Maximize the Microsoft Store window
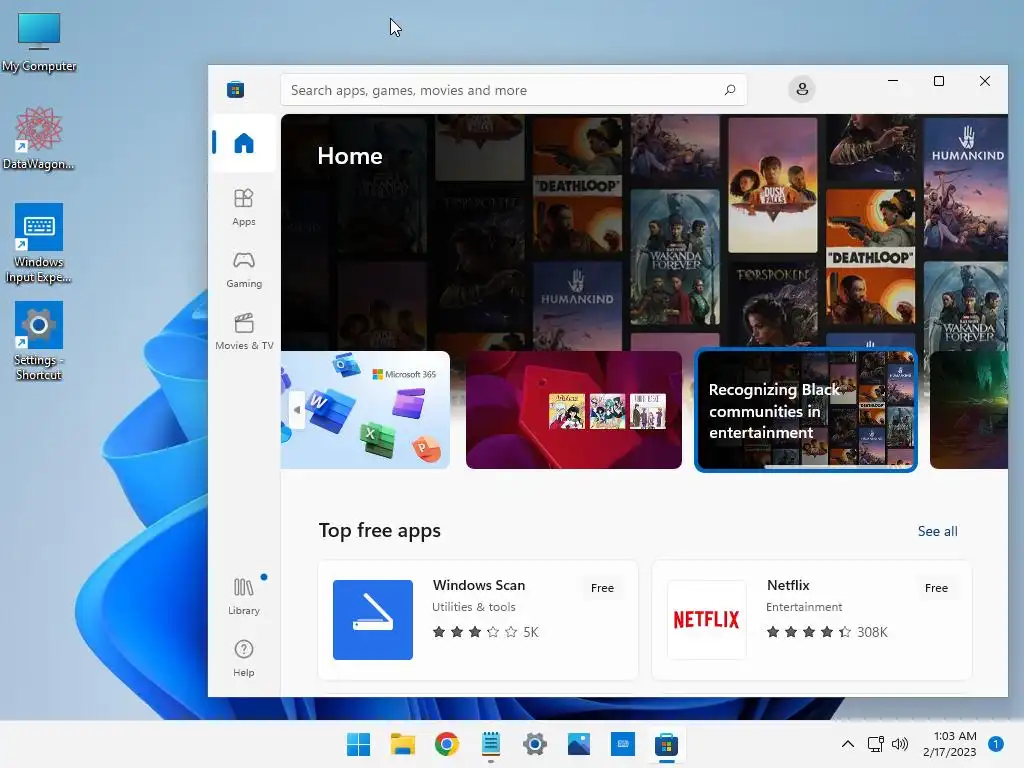The height and width of the screenshot is (768, 1024). pyautogui.click(x=938, y=81)
